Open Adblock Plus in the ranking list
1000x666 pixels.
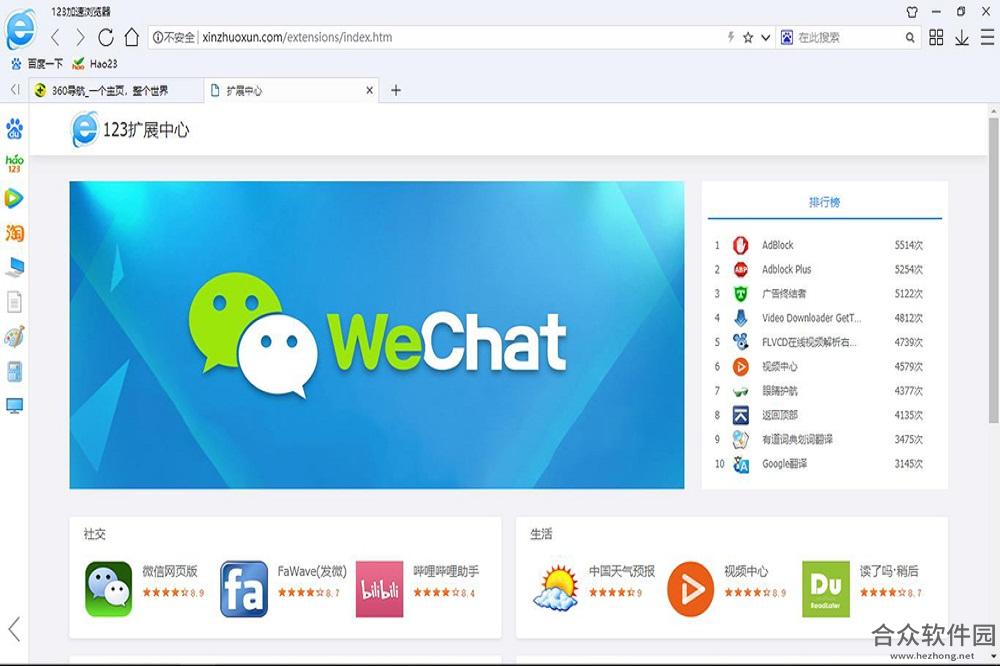point(824,269)
